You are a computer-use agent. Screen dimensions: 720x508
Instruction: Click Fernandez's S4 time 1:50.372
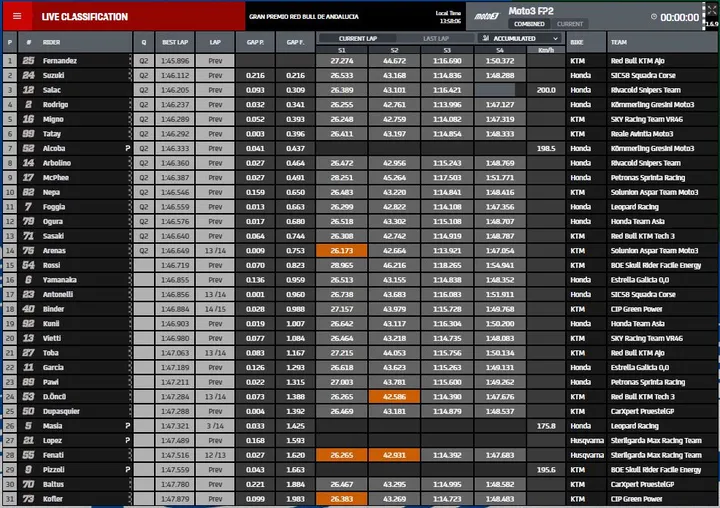tap(500, 61)
